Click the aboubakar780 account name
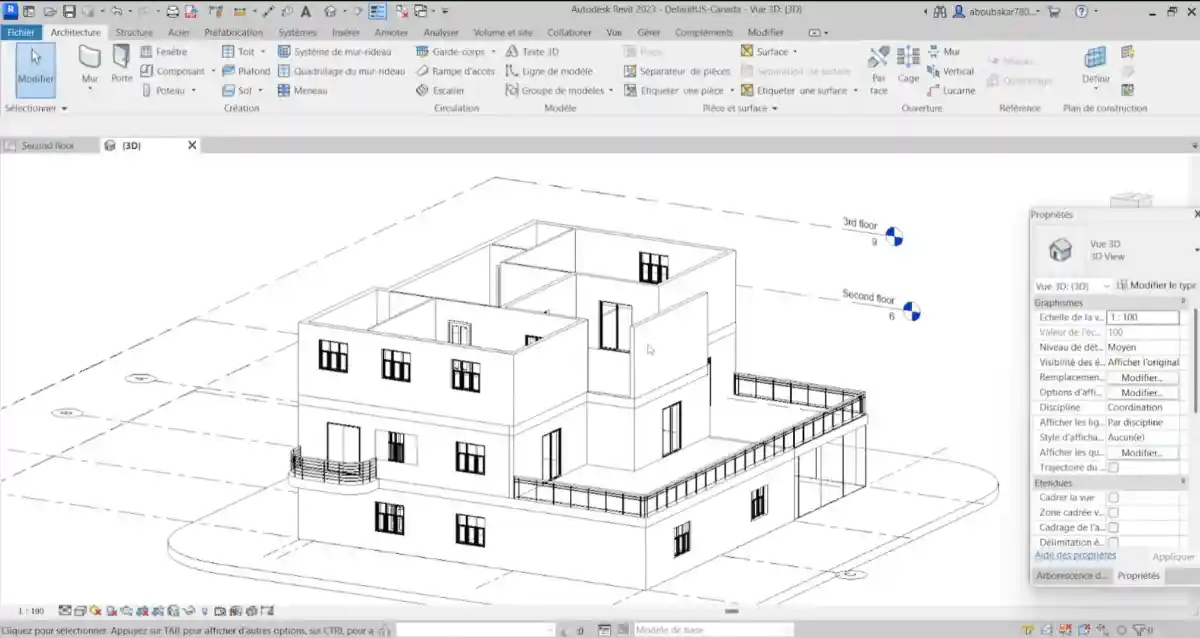 point(1000,12)
